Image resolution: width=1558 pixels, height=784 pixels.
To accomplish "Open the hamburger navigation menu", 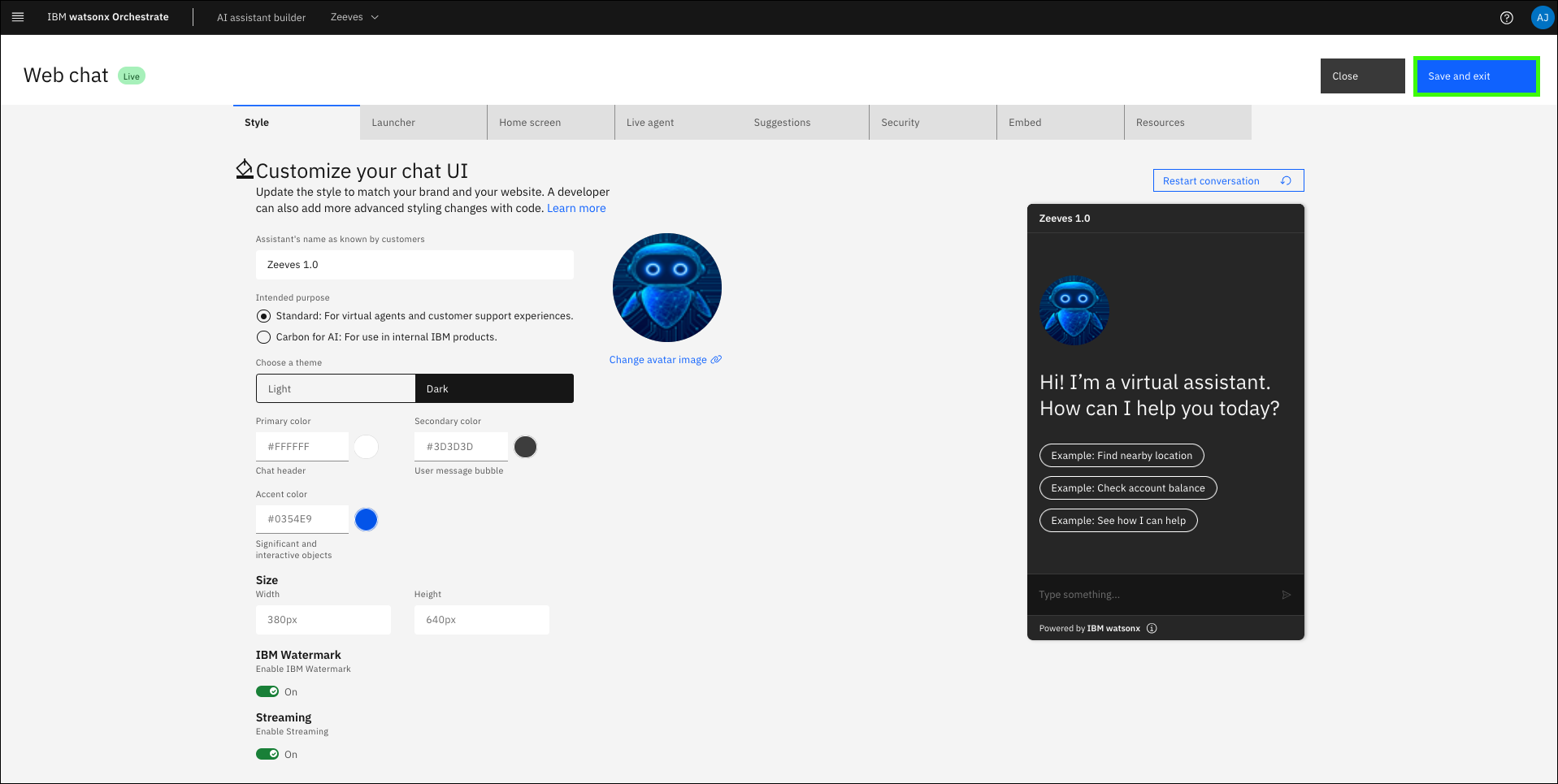I will pos(18,17).
